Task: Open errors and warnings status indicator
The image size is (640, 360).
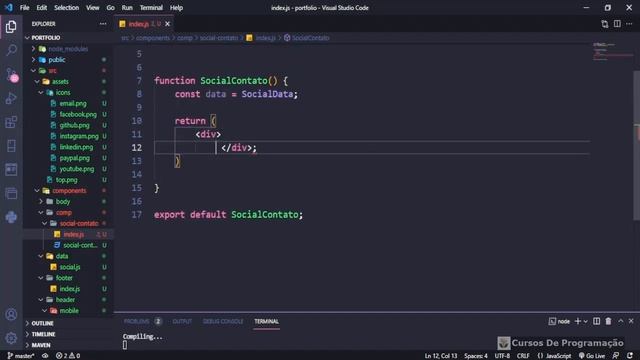Action: [68, 356]
